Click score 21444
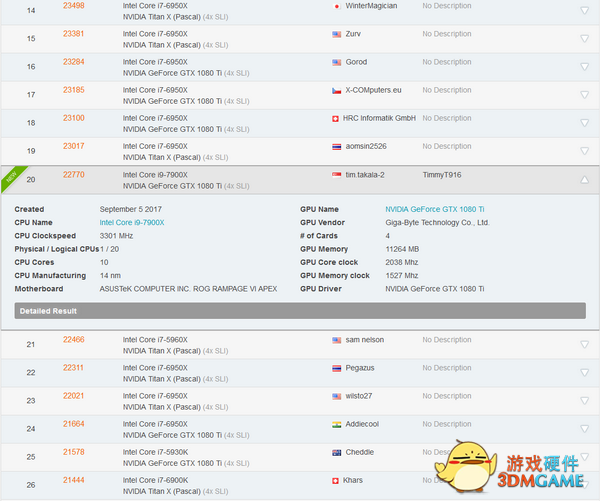This screenshot has height=501, width=600. pyautogui.click(x=73, y=480)
